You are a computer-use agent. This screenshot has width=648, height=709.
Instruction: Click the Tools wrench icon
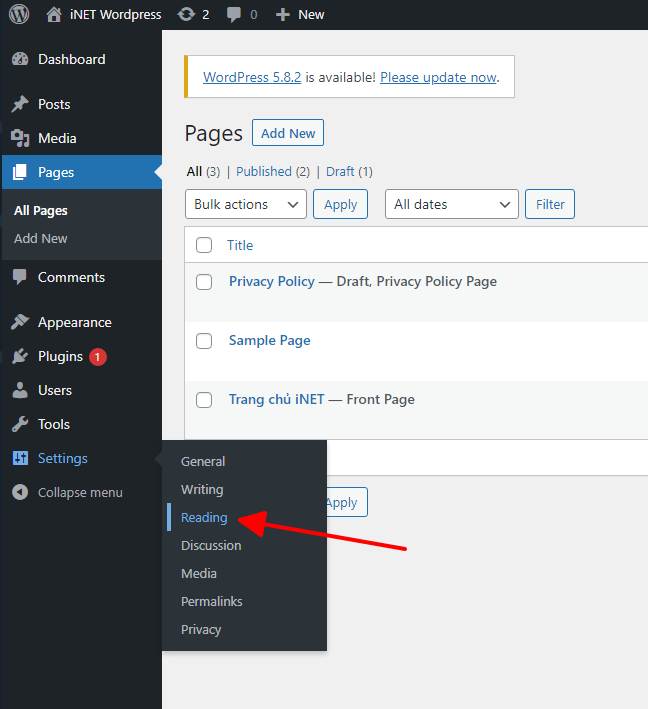pos(20,424)
